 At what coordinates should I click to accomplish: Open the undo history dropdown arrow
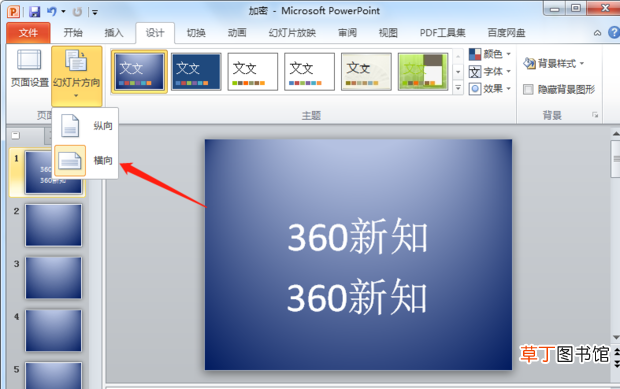(63, 11)
